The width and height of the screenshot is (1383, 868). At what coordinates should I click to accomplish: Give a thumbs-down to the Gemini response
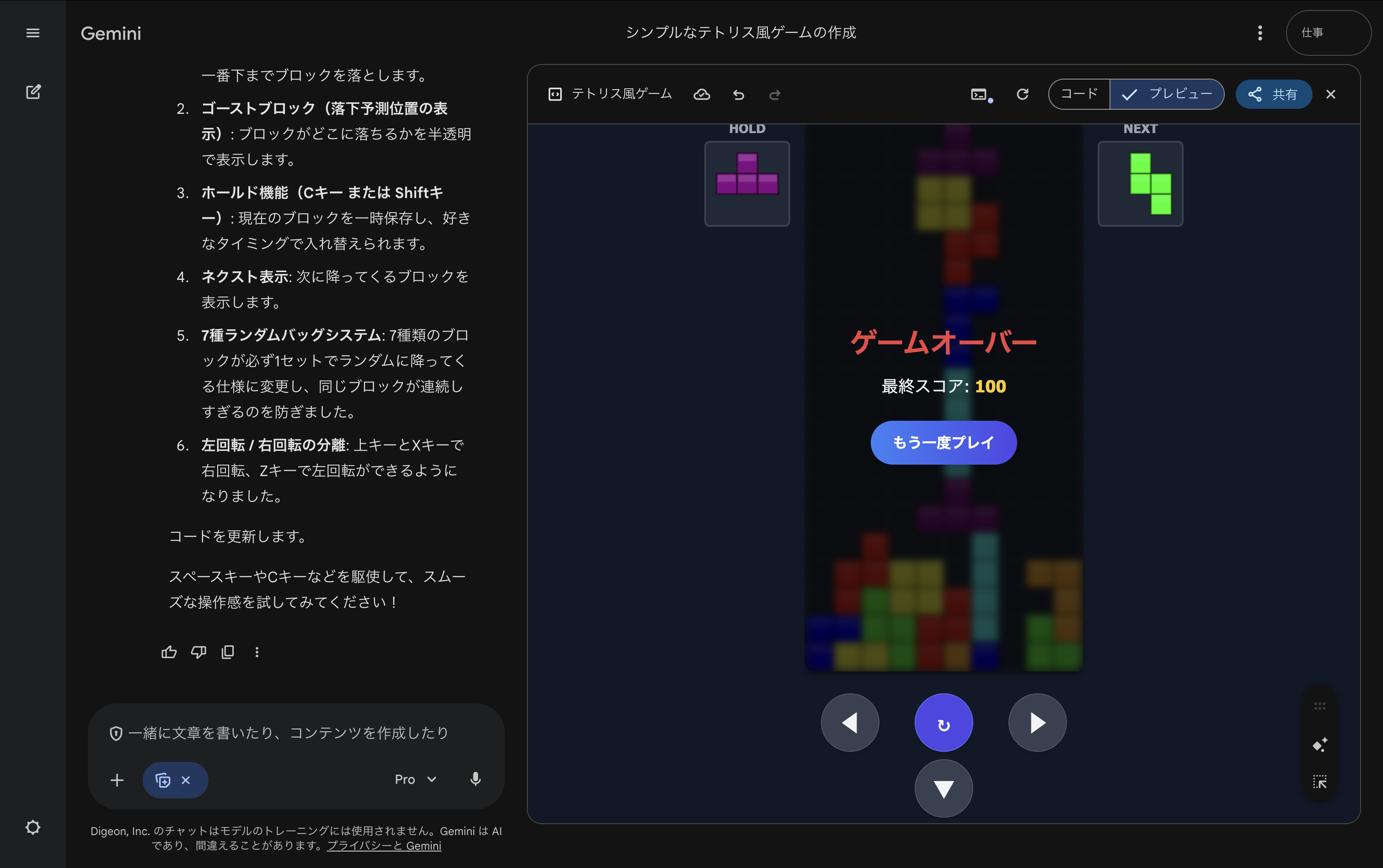click(198, 652)
